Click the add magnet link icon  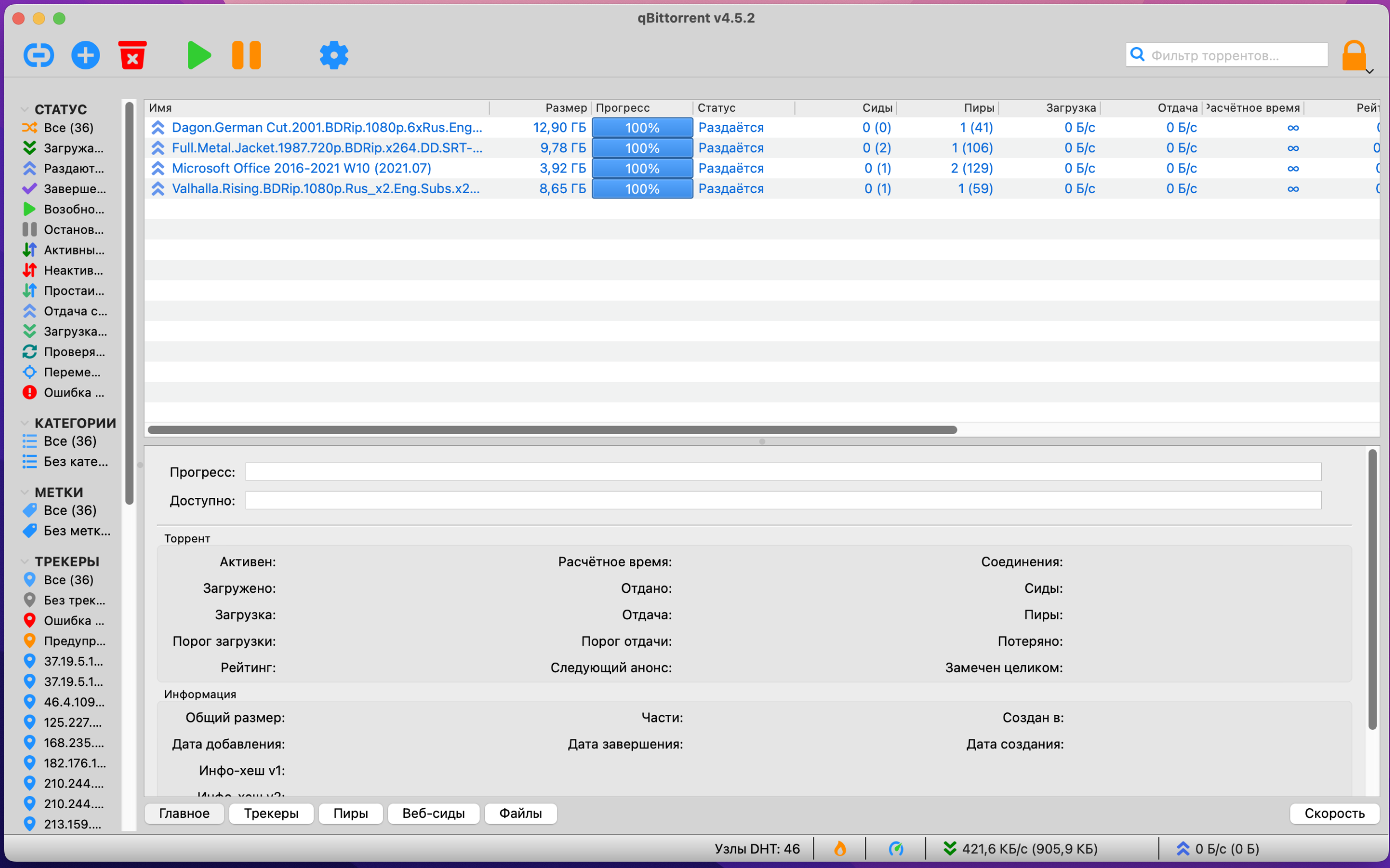point(38,55)
